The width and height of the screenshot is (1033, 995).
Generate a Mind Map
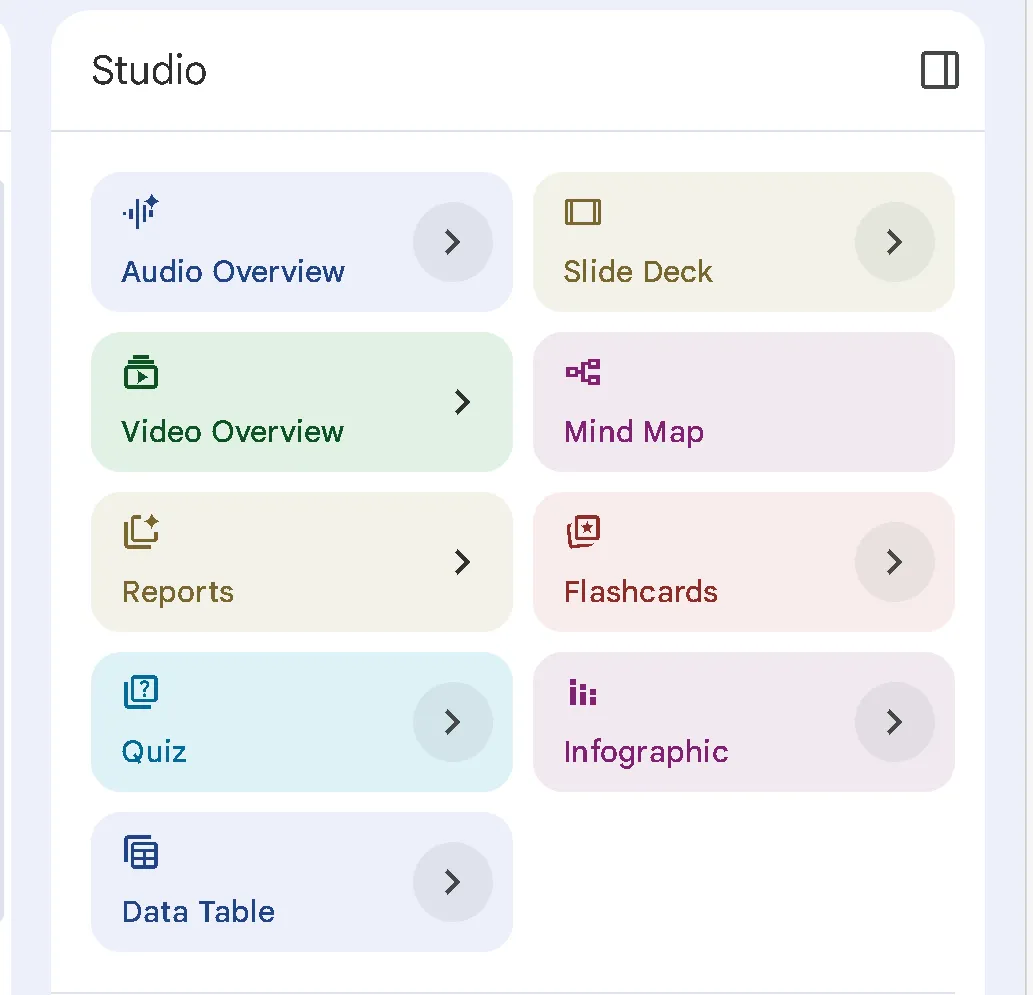(x=742, y=403)
